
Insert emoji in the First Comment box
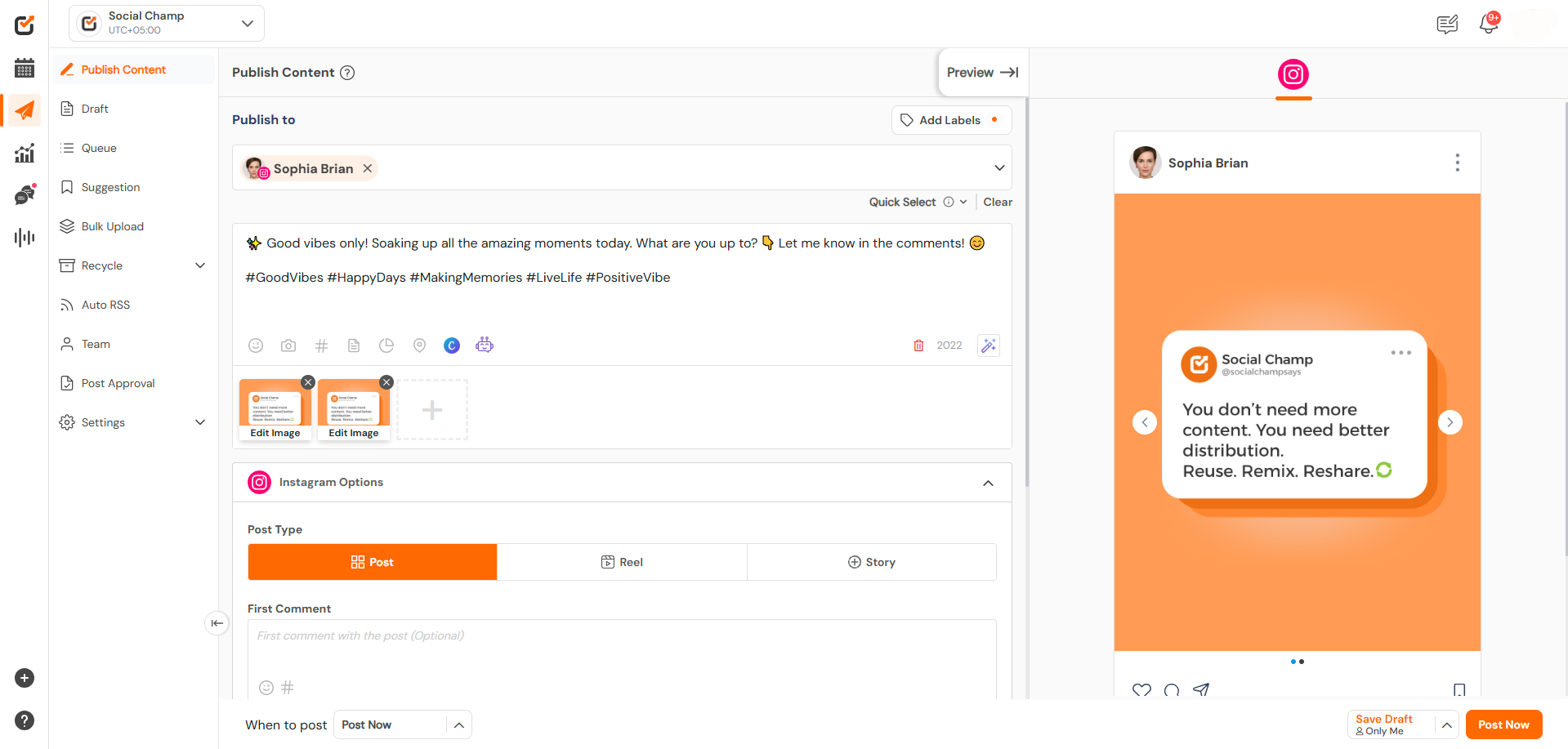point(266,688)
